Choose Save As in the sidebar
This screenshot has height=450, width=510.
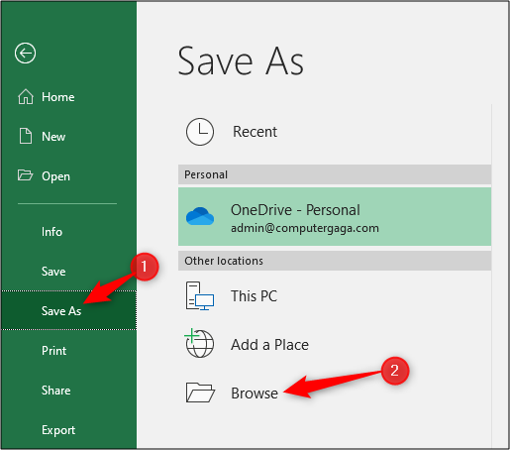pos(69,310)
